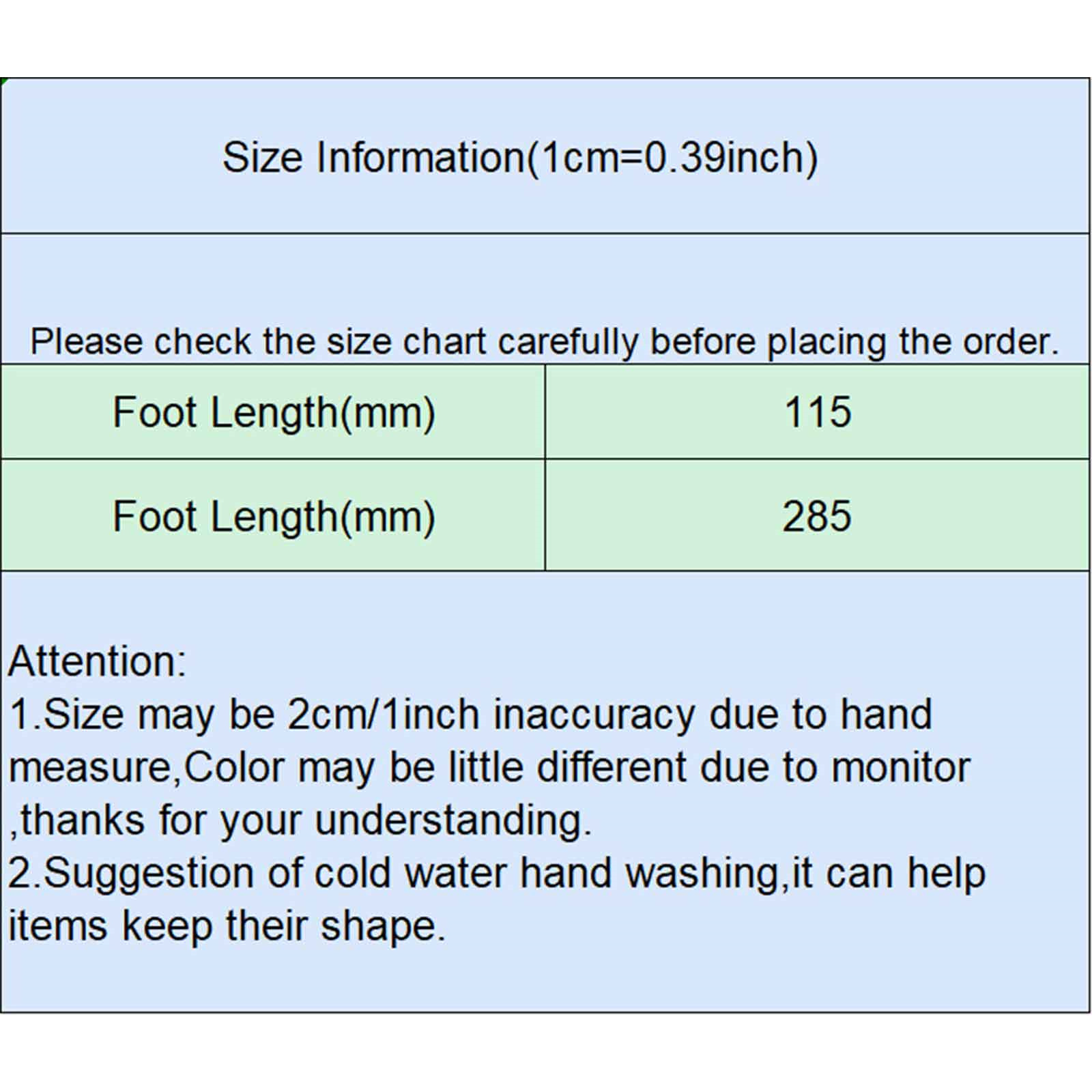
Task: Select the cell with value 115
Action: click(817, 412)
